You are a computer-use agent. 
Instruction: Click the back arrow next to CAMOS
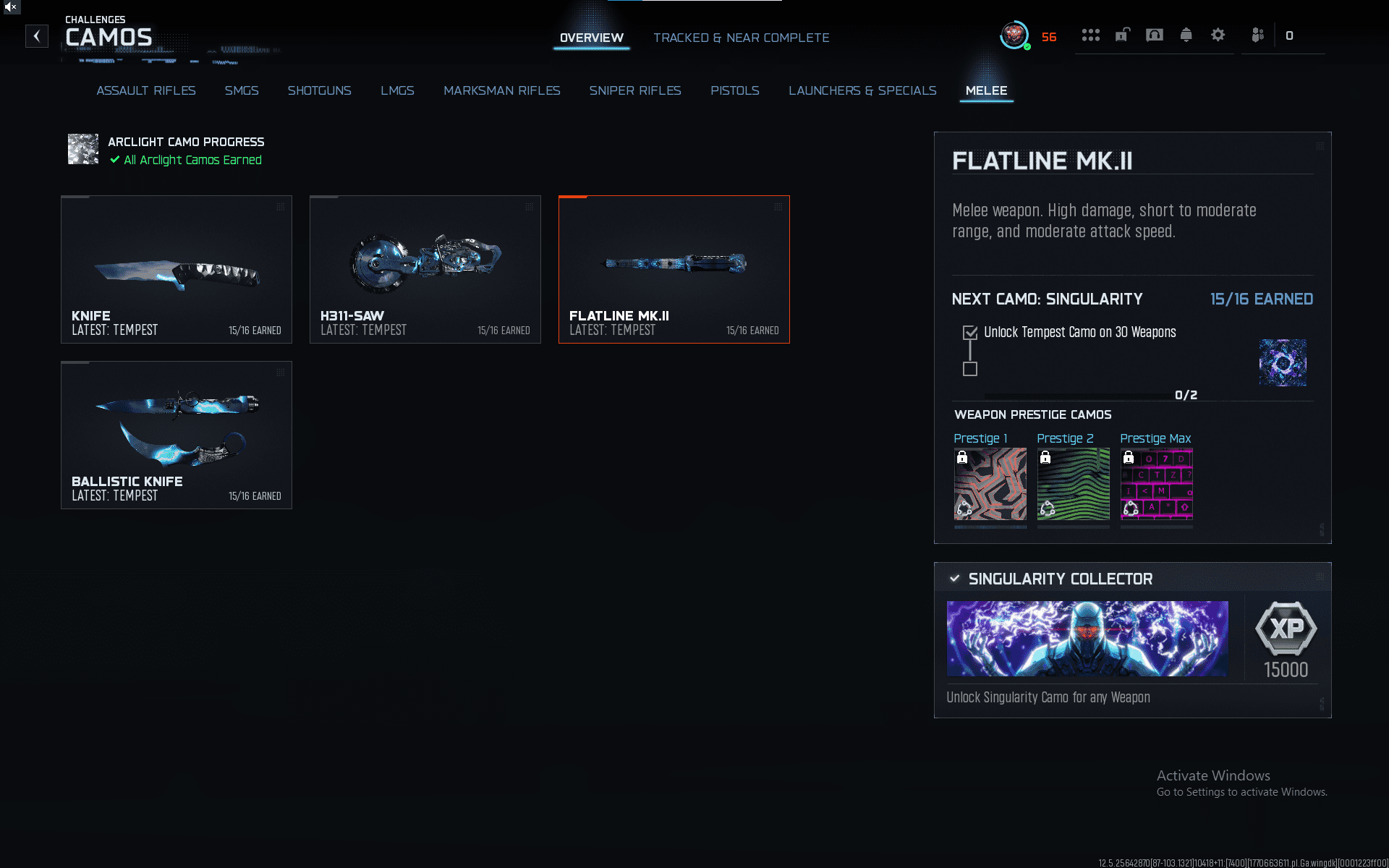37,36
